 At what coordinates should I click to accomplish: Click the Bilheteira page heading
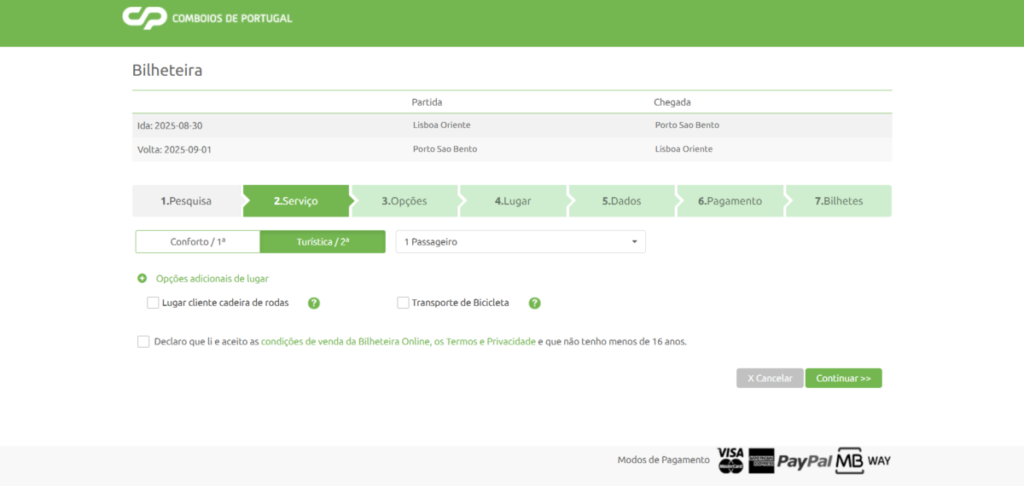click(x=167, y=71)
